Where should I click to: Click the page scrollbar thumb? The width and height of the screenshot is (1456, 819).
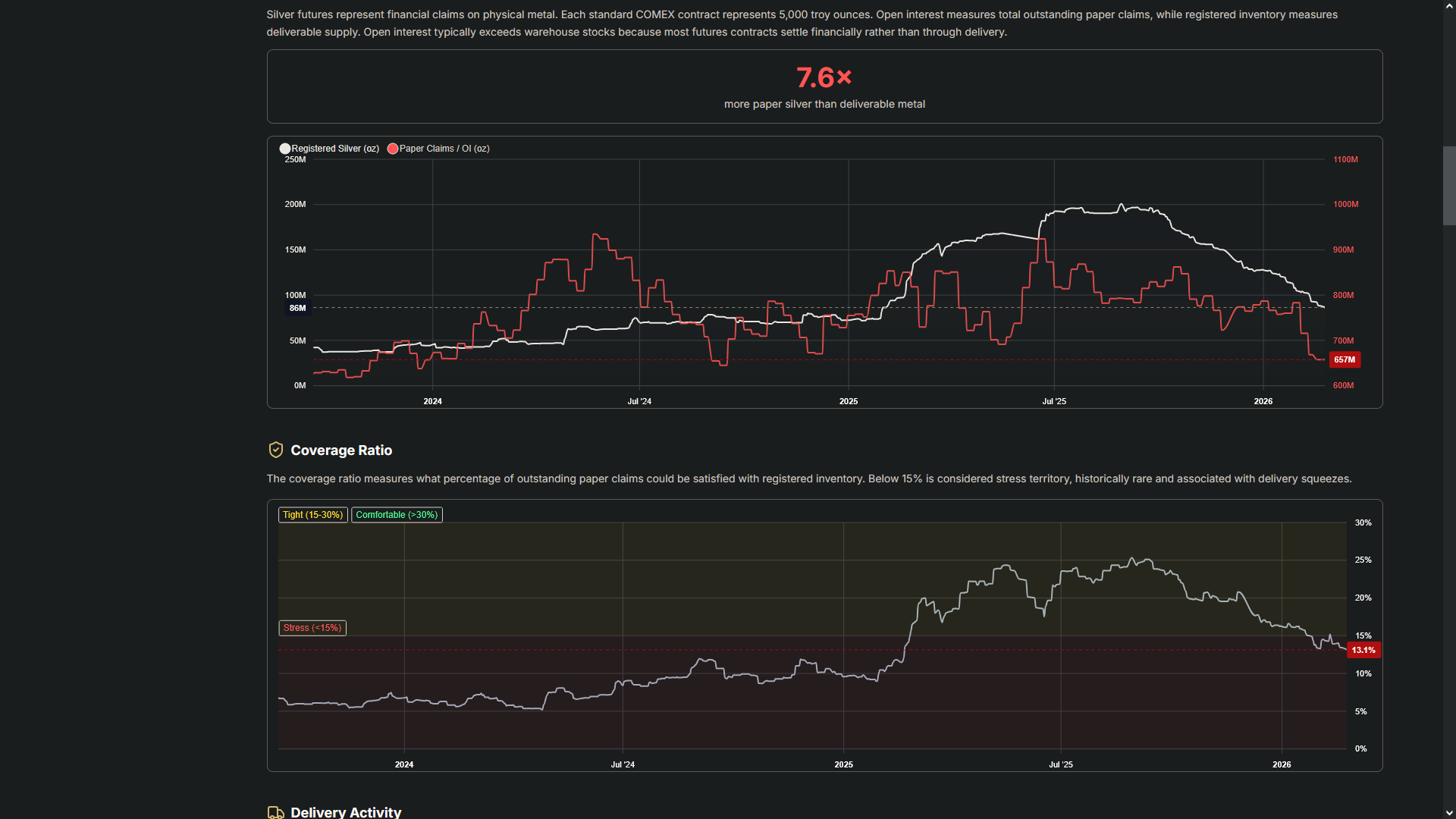pyautogui.click(x=1449, y=186)
